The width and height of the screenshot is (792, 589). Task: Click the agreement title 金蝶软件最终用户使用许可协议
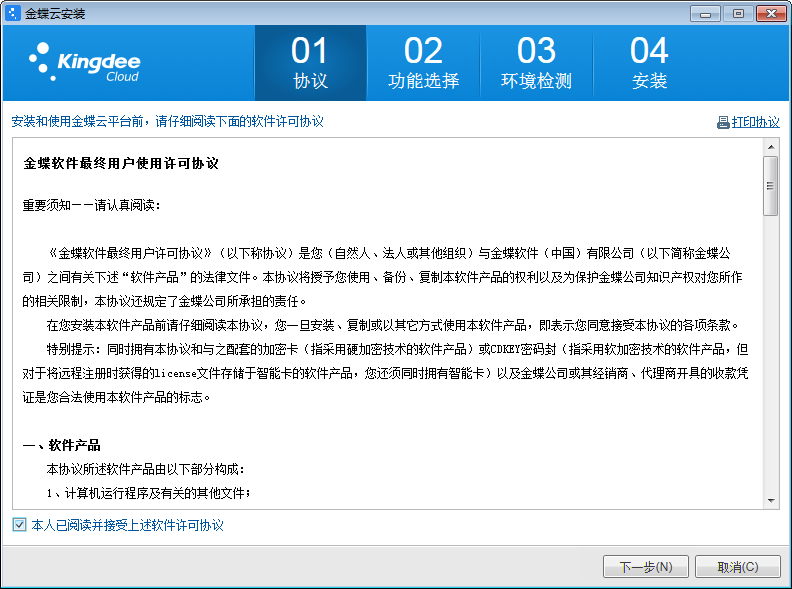coord(121,164)
